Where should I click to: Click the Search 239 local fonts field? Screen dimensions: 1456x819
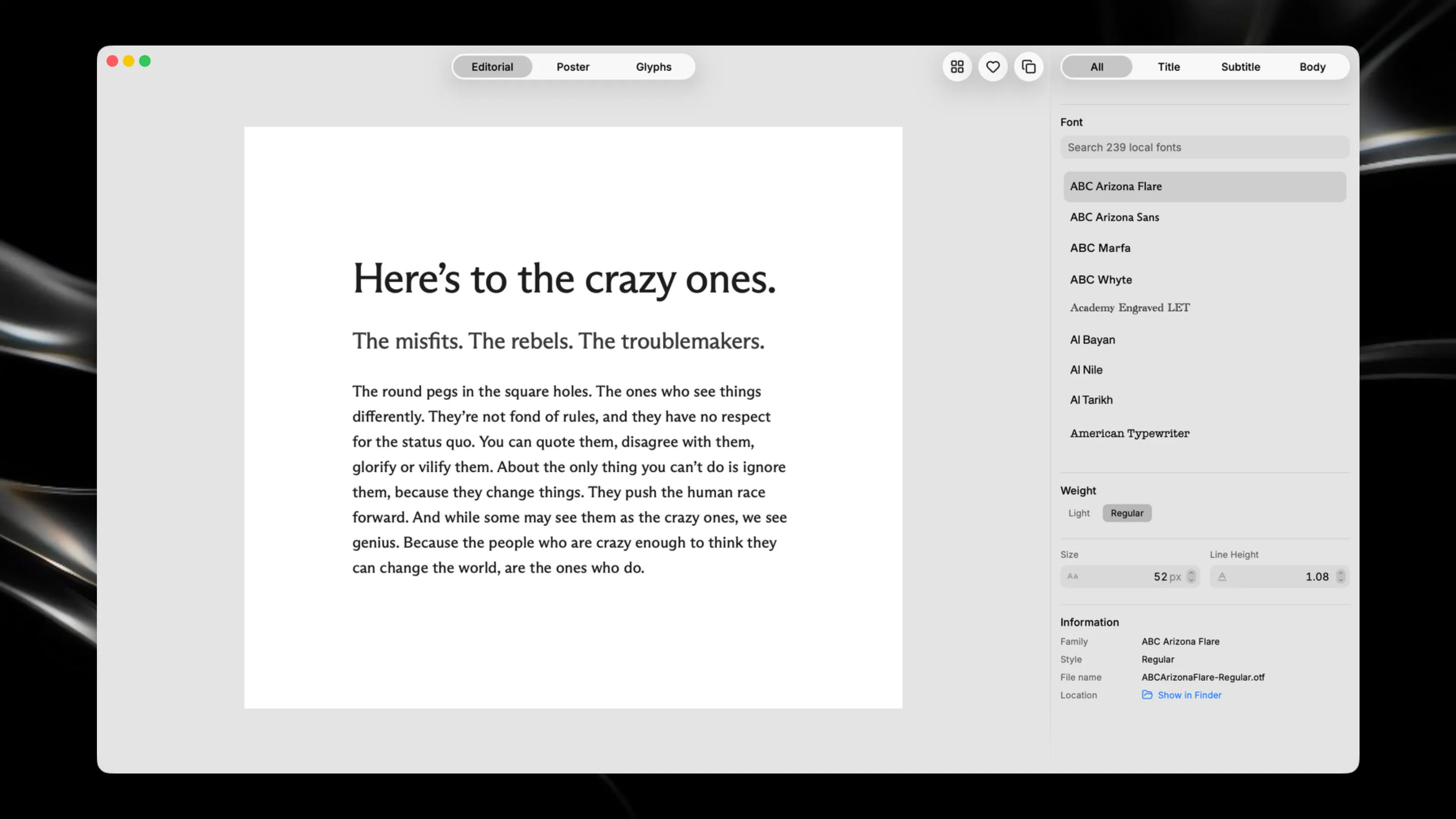click(x=1204, y=147)
